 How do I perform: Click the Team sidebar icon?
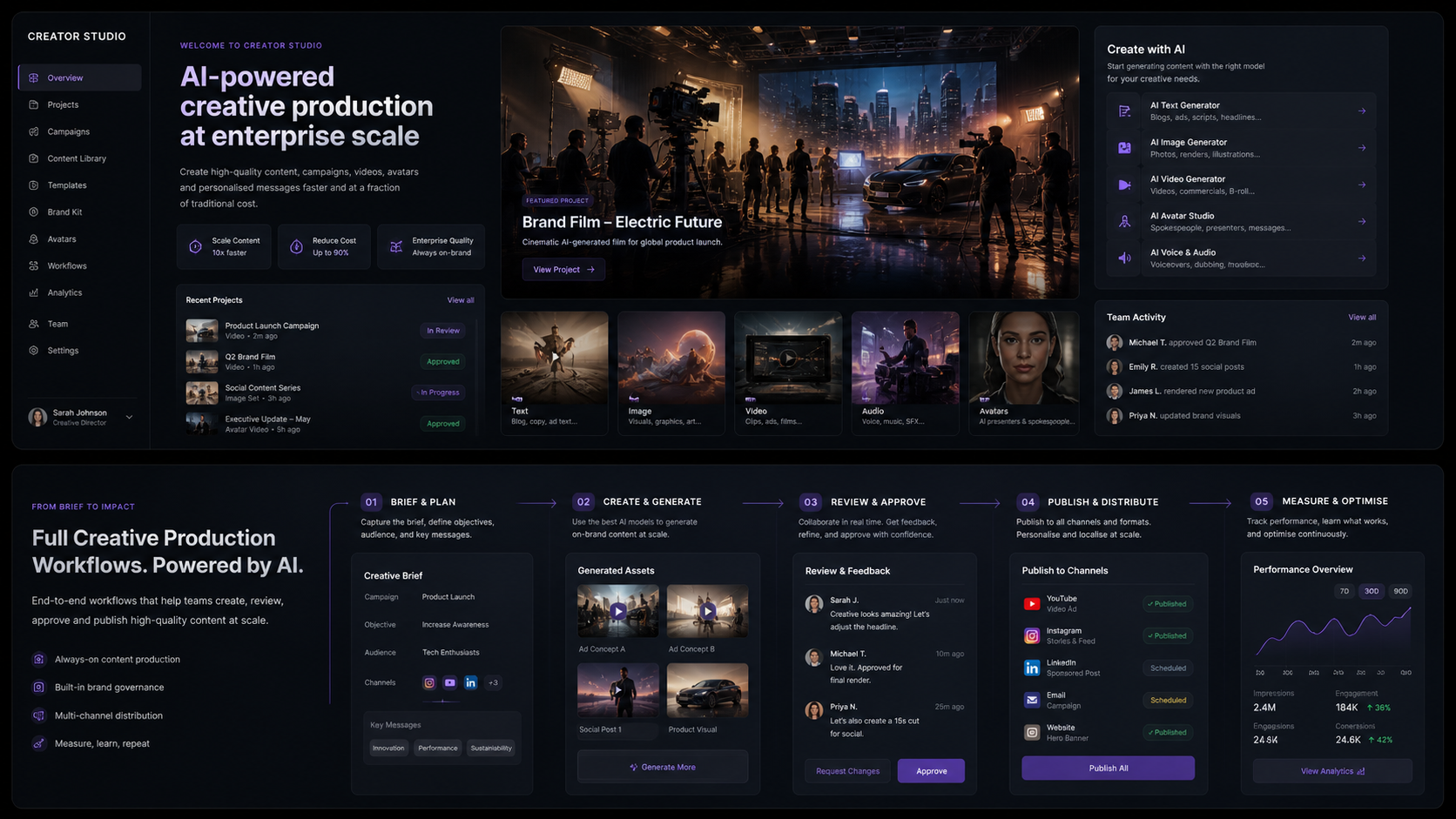tap(33, 324)
